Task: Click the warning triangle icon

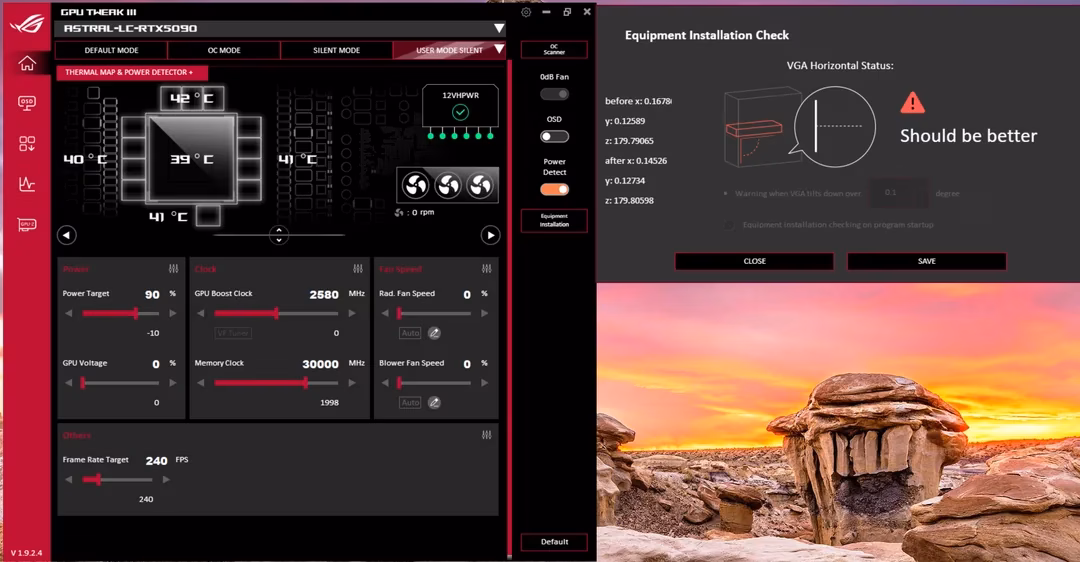Action: (913, 103)
